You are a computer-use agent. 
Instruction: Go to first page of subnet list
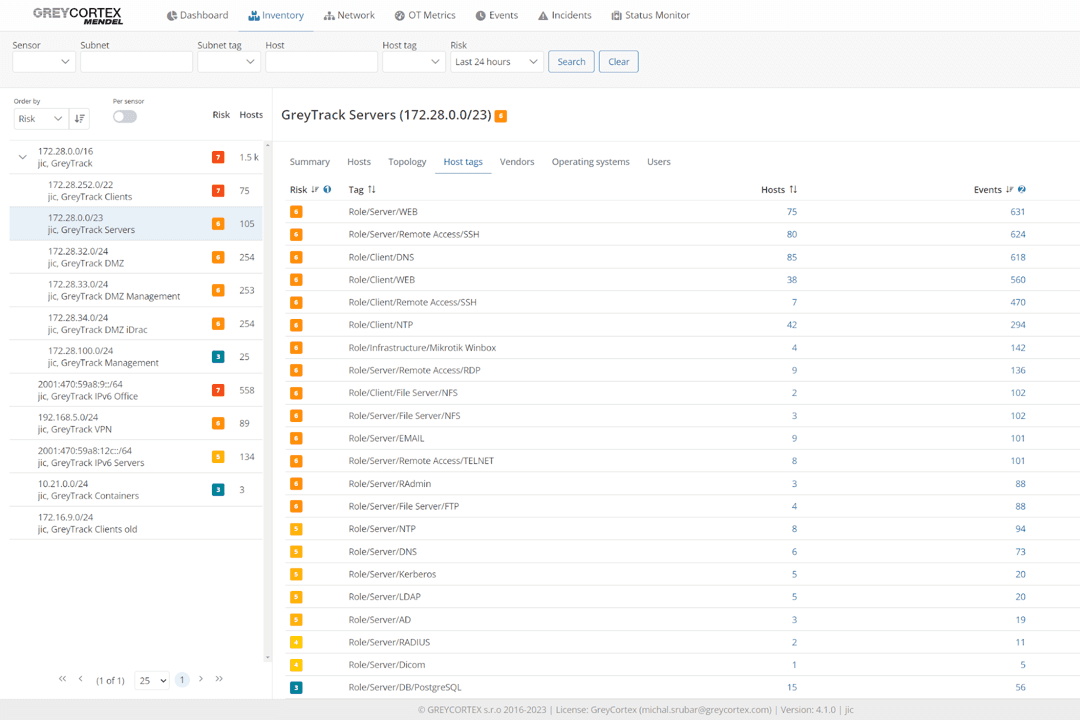63,679
